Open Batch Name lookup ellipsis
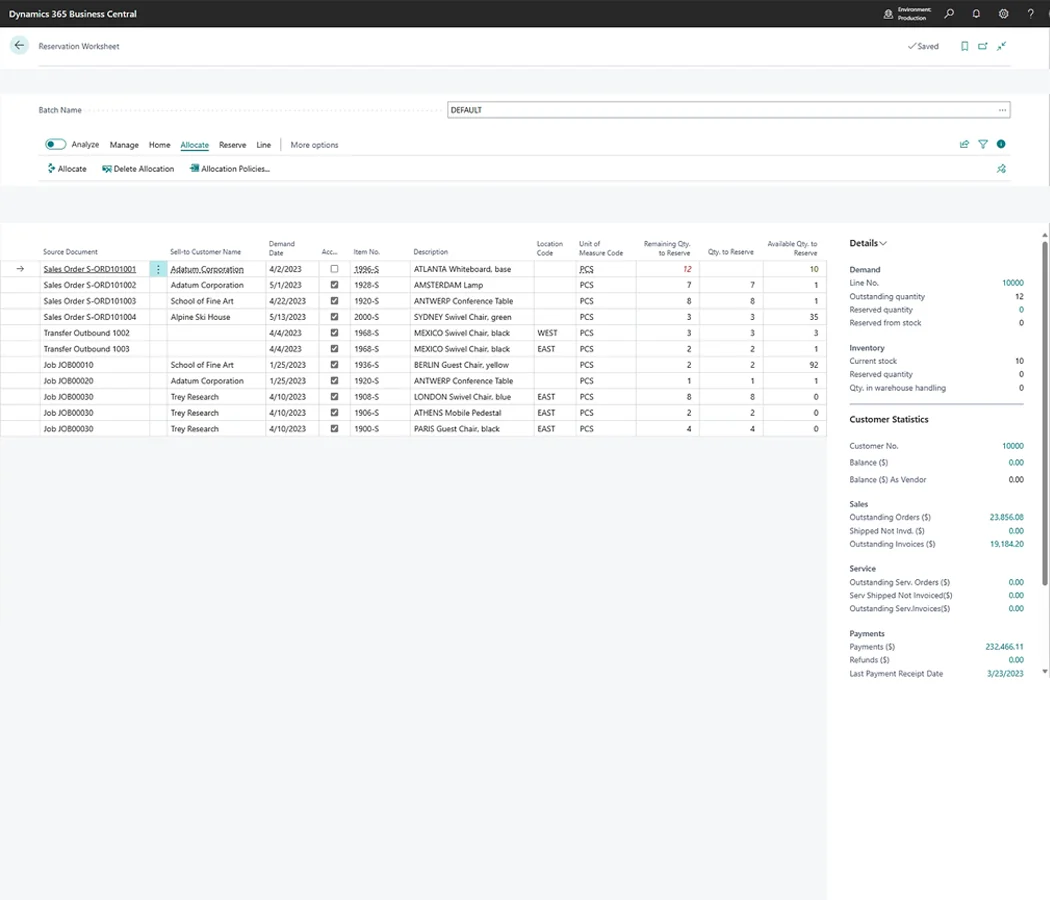Screen dimensions: 1050x900 1002,110
